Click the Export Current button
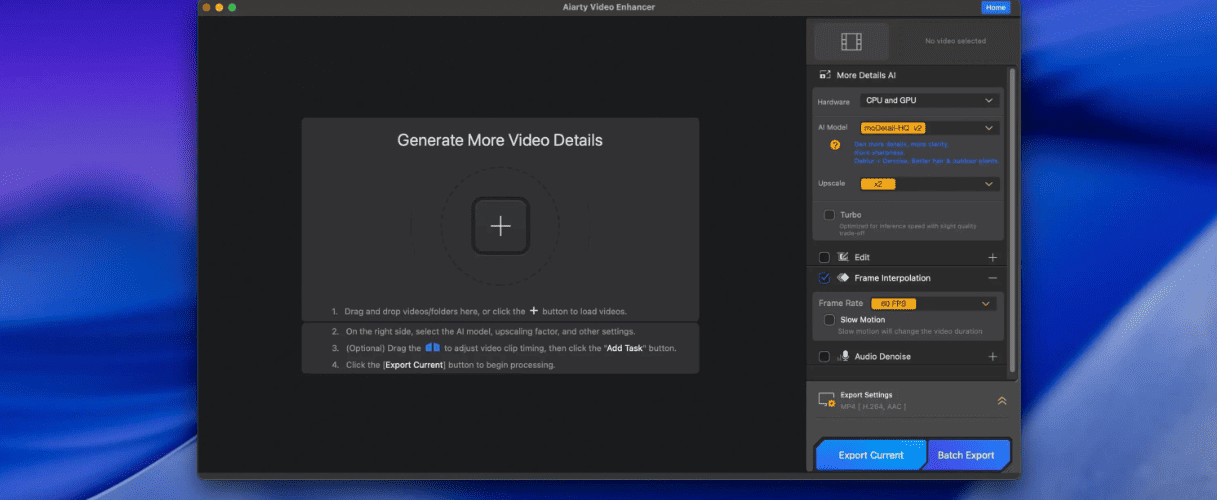Image resolution: width=1217 pixels, height=500 pixels. pos(871,455)
